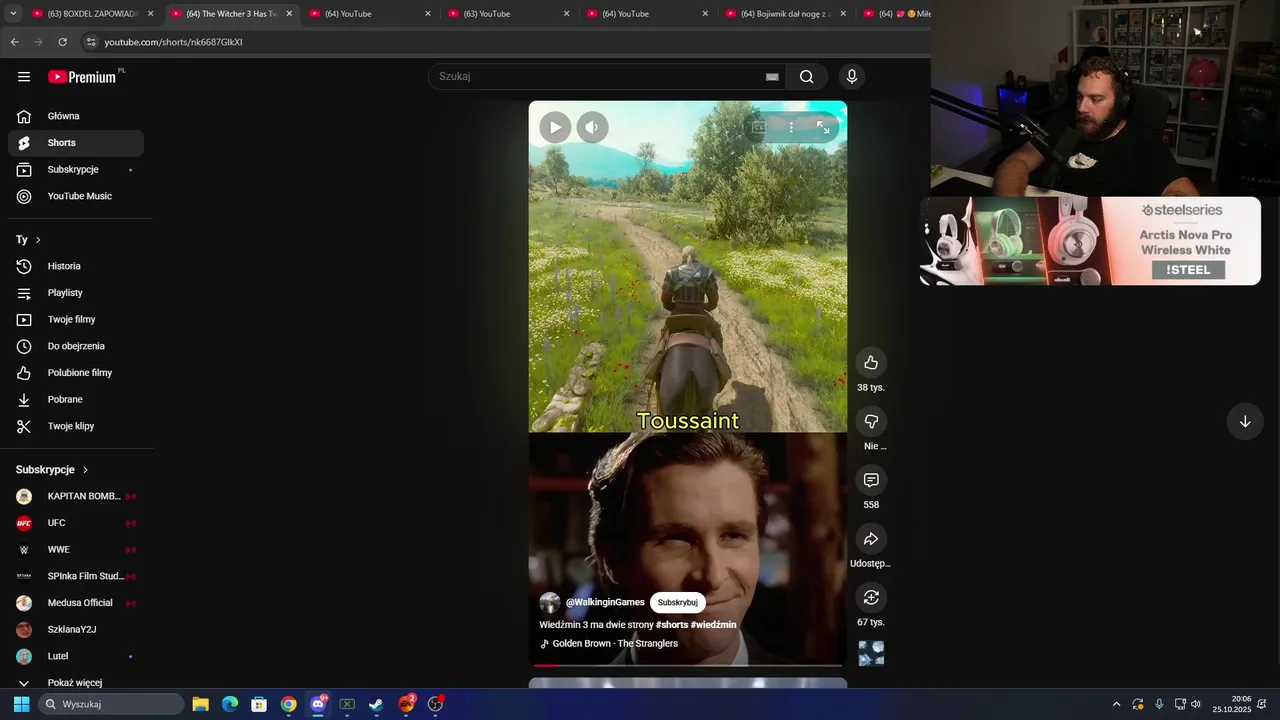Open SzklanaY2J channel
Viewport: 1280px width, 720px height.
(x=76, y=630)
